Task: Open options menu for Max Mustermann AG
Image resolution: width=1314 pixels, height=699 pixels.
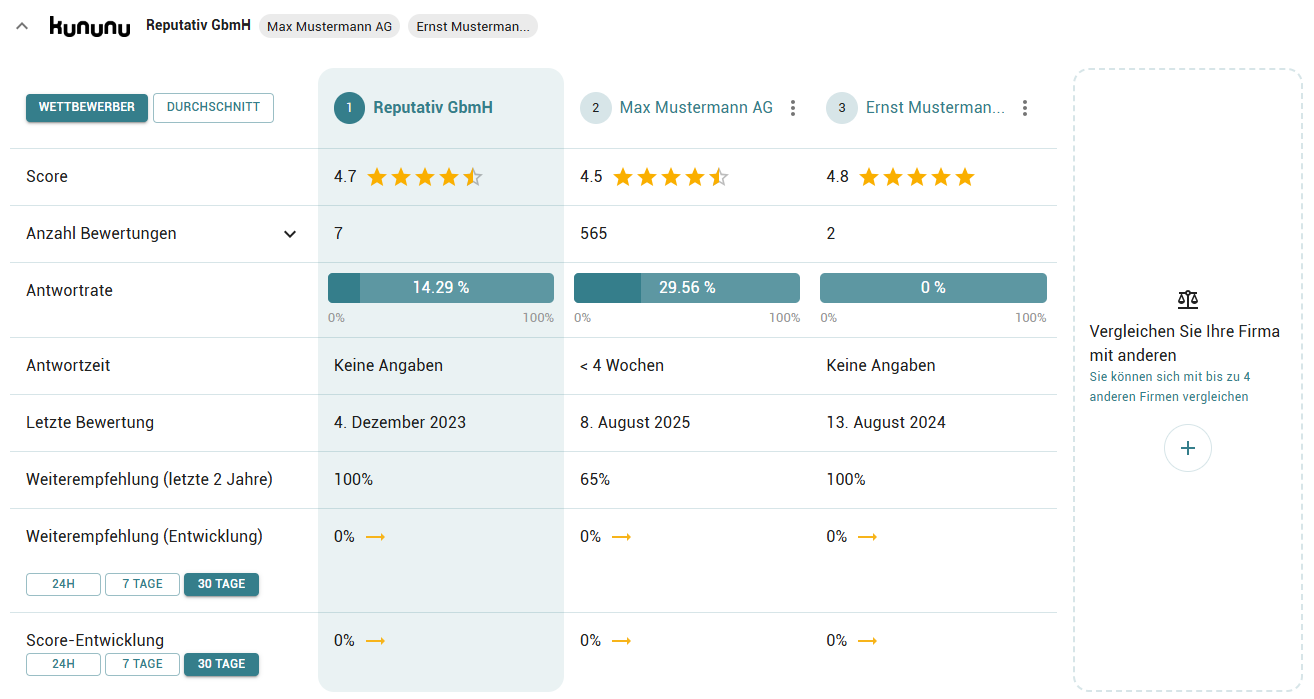Action: [x=793, y=108]
